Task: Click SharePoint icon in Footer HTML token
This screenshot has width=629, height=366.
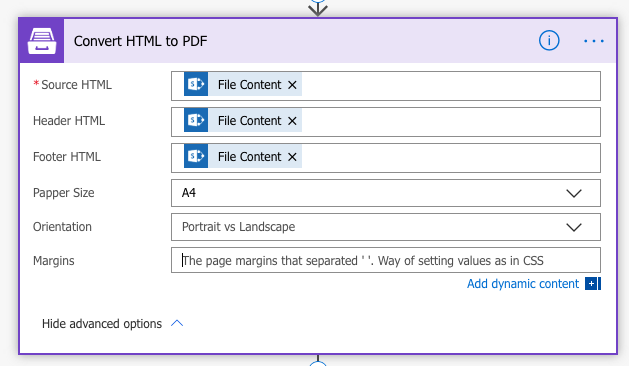Action: pos(196,156)
